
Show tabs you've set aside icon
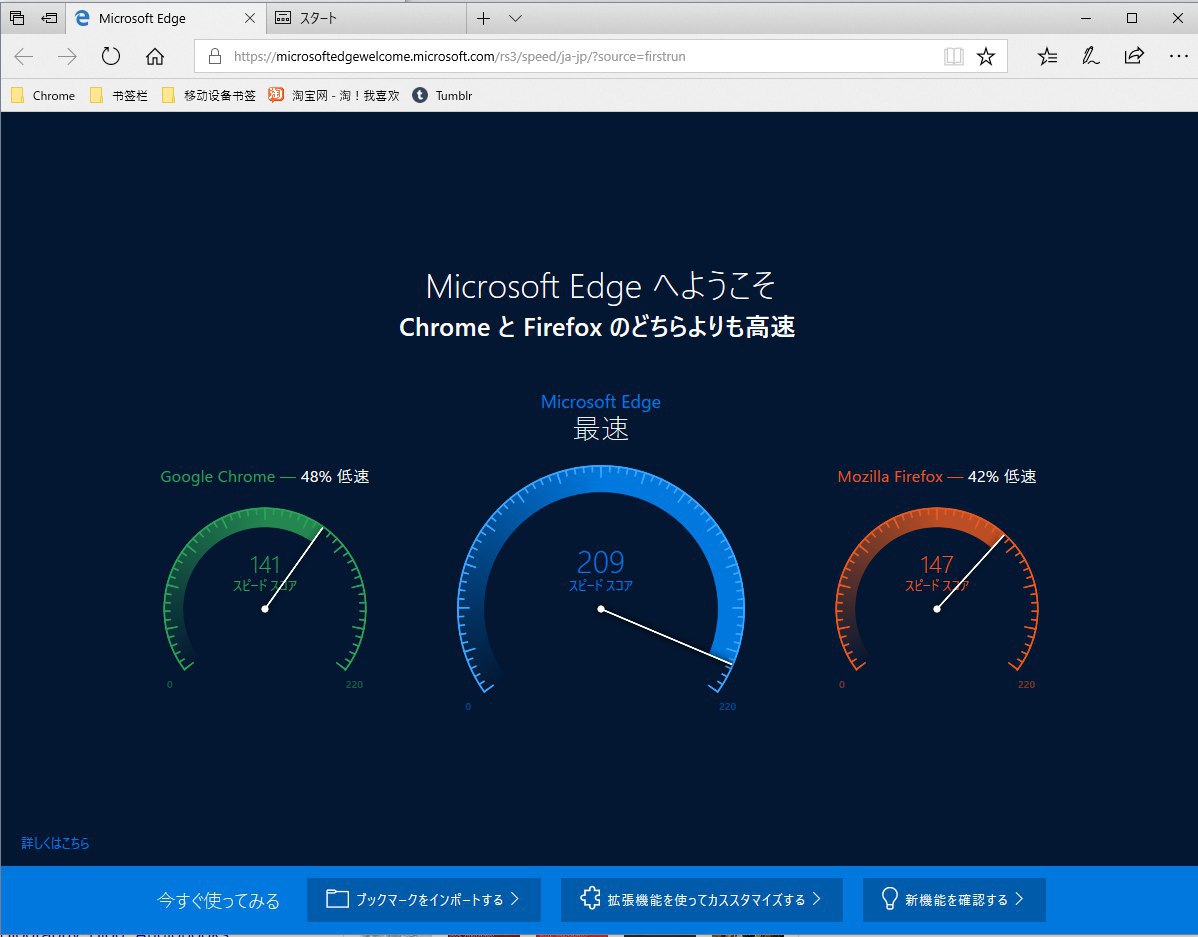17,18
